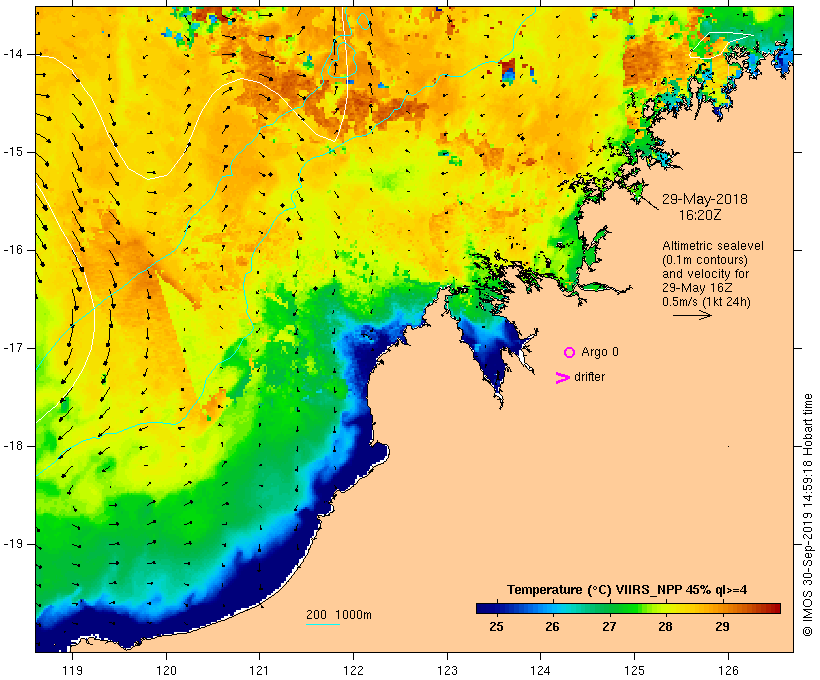Viewport: 820px width, 680px height.
Task: Click the temperature color bar
Action: click(628, 608)
